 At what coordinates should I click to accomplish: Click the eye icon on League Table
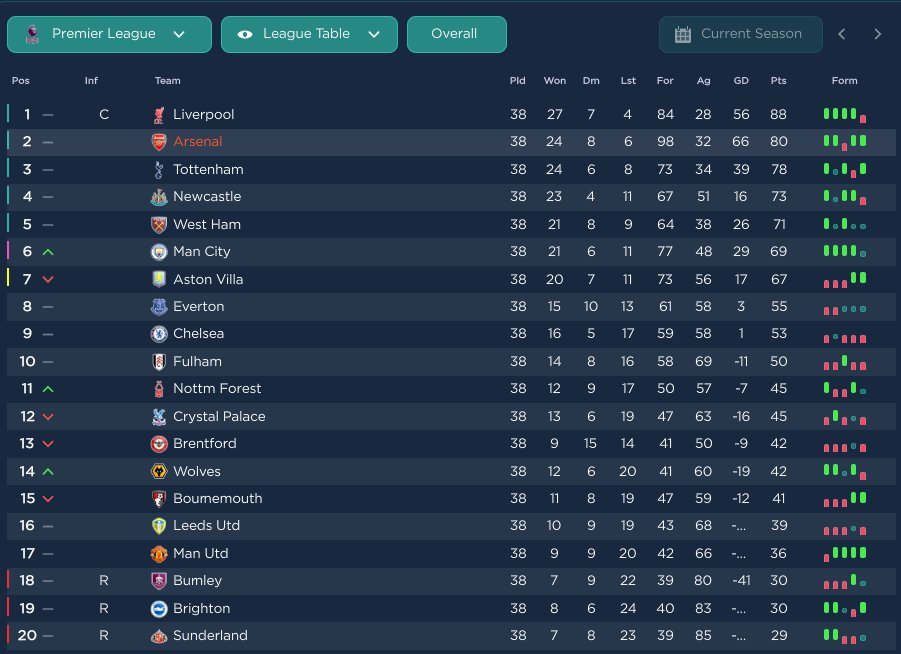pyautogui.click(x=245, y=34)
